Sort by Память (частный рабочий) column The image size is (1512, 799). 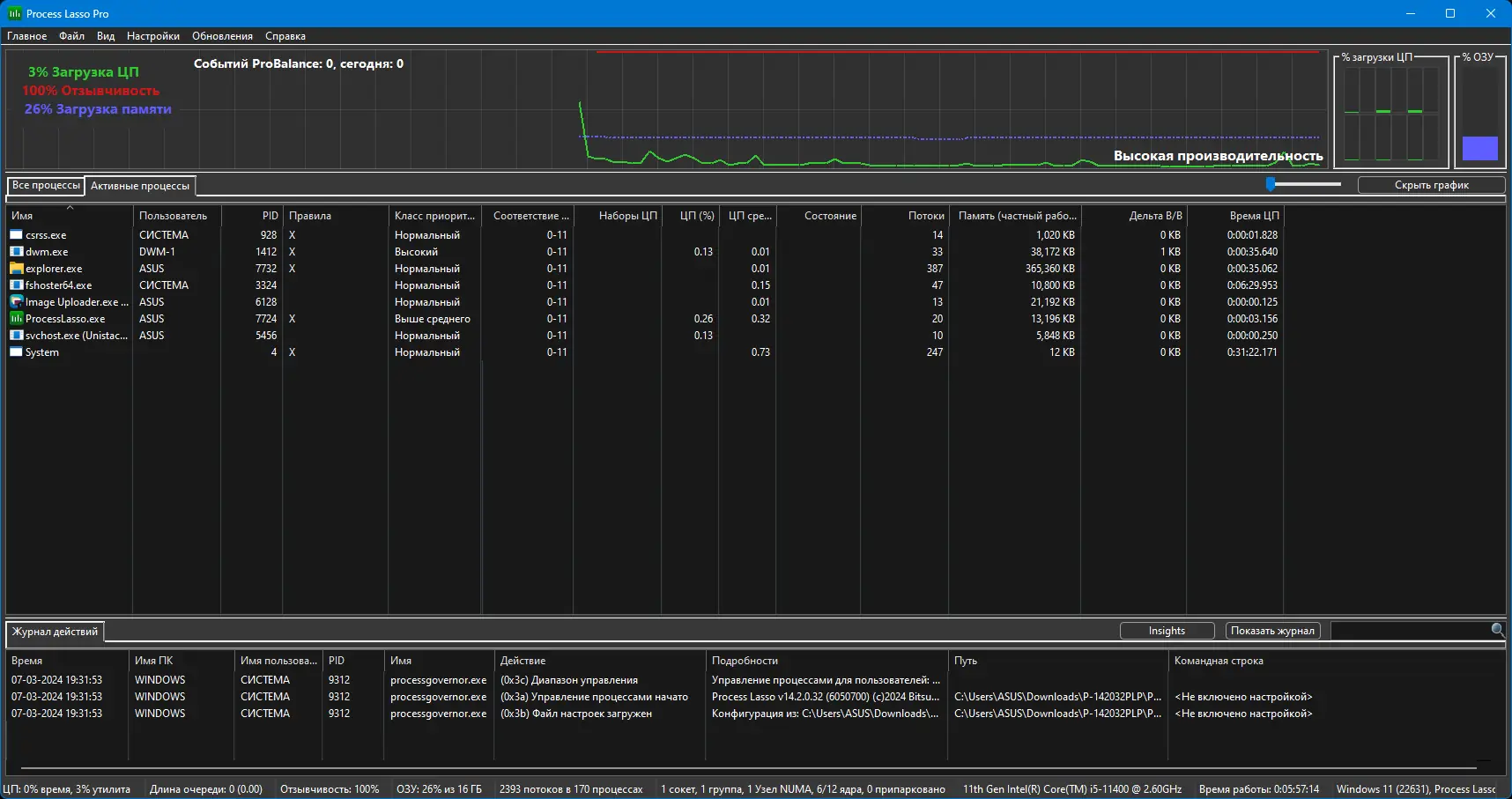coord(1014,216)
